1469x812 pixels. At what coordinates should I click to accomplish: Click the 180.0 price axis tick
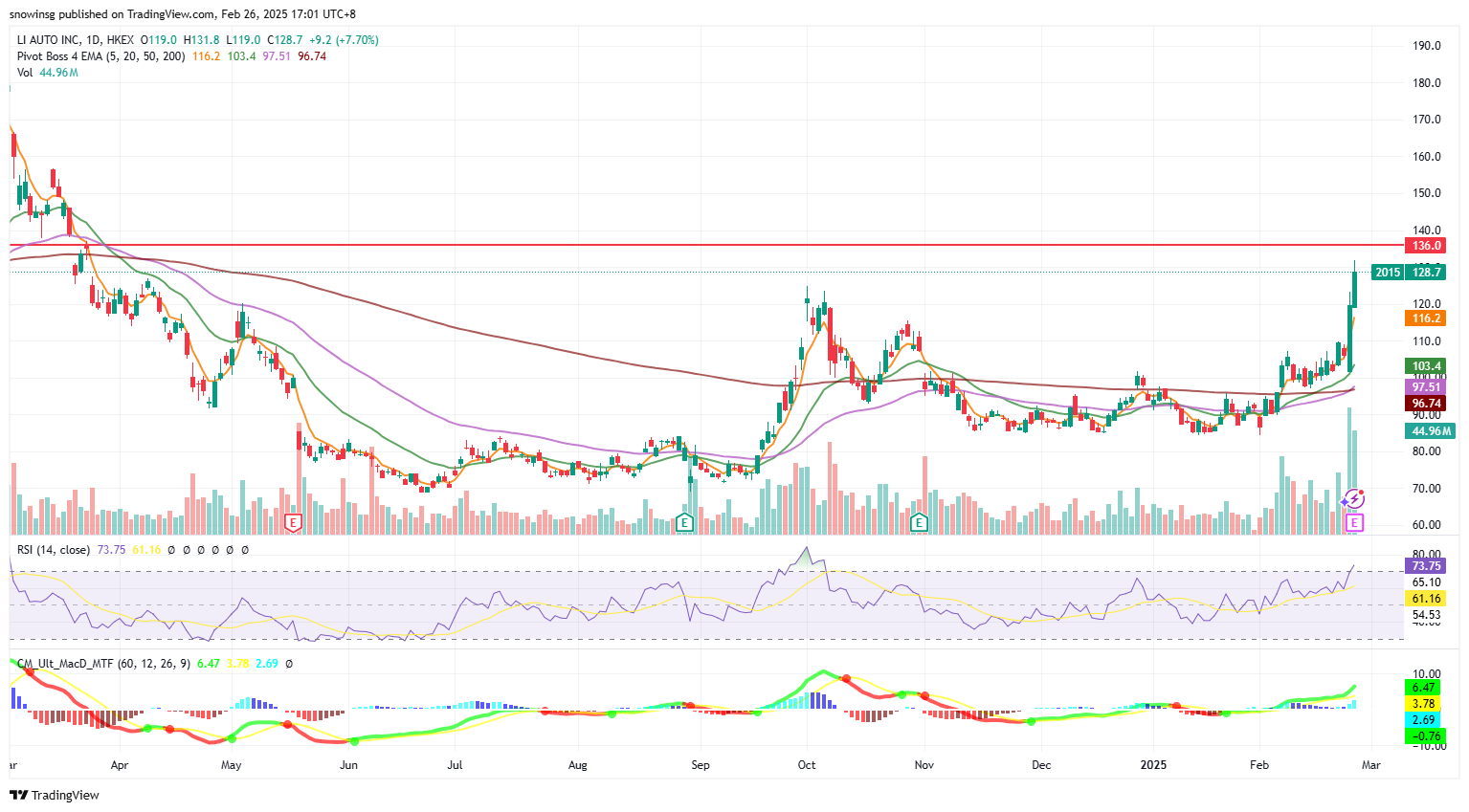point(1427,83)
